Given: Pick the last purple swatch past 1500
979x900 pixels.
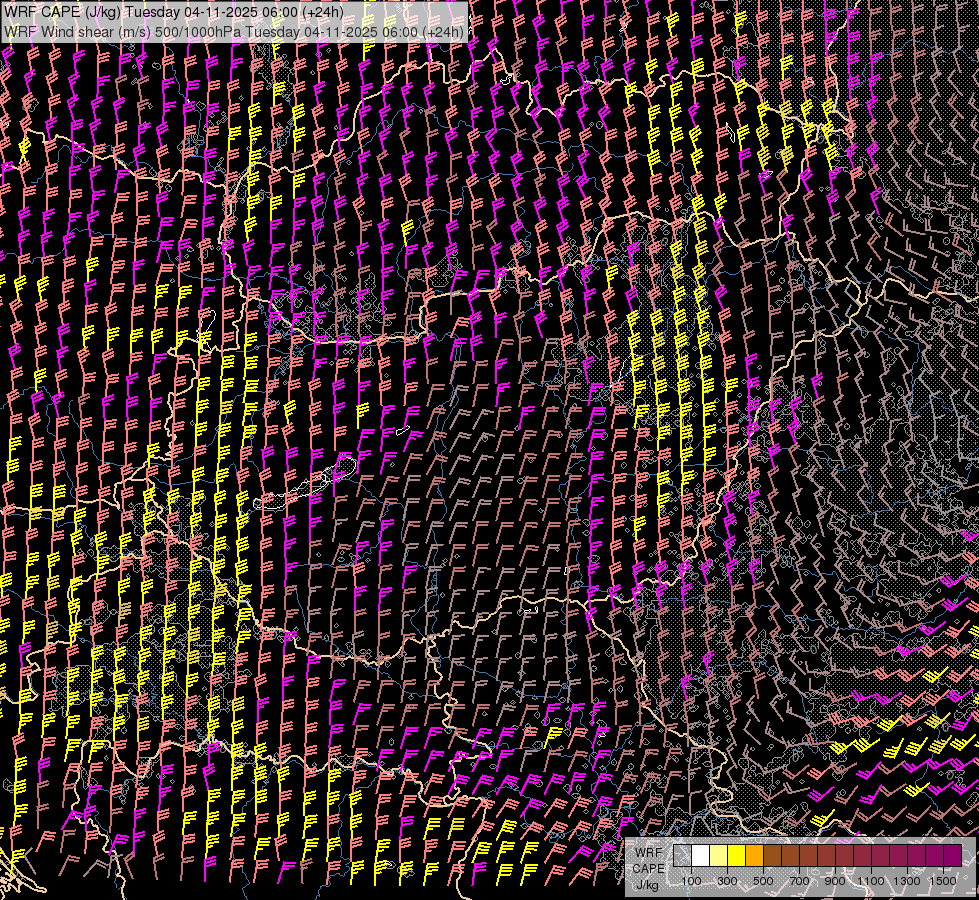Looking at the screenshot, I should point(952,856).
